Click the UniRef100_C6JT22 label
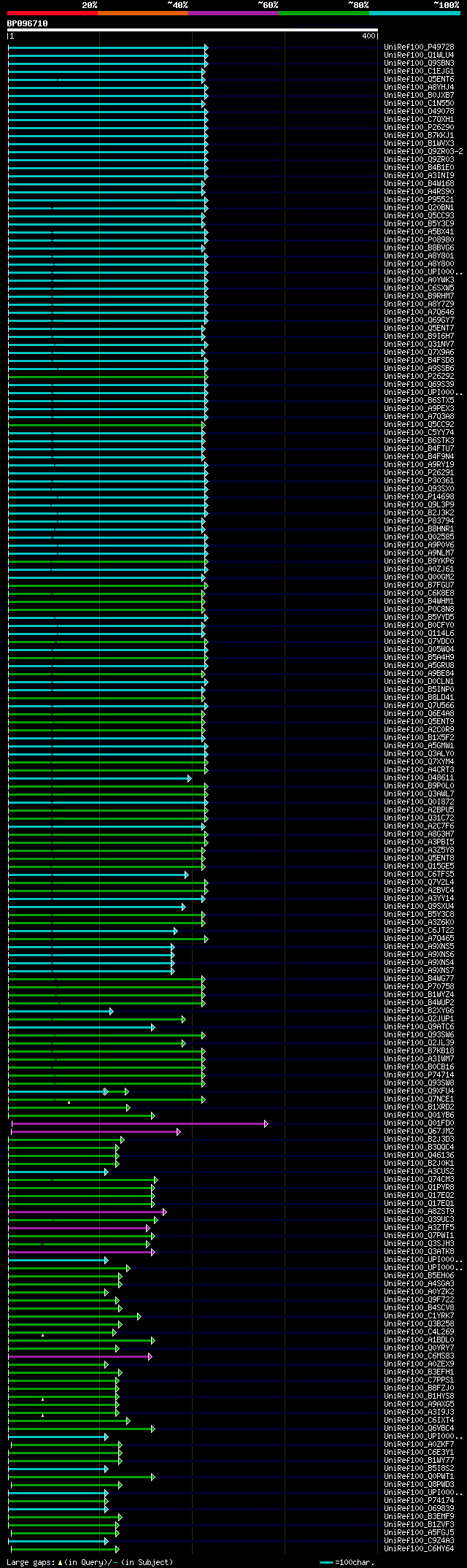The height and width of the screenshot is (1568, 467). click(419, 930)
